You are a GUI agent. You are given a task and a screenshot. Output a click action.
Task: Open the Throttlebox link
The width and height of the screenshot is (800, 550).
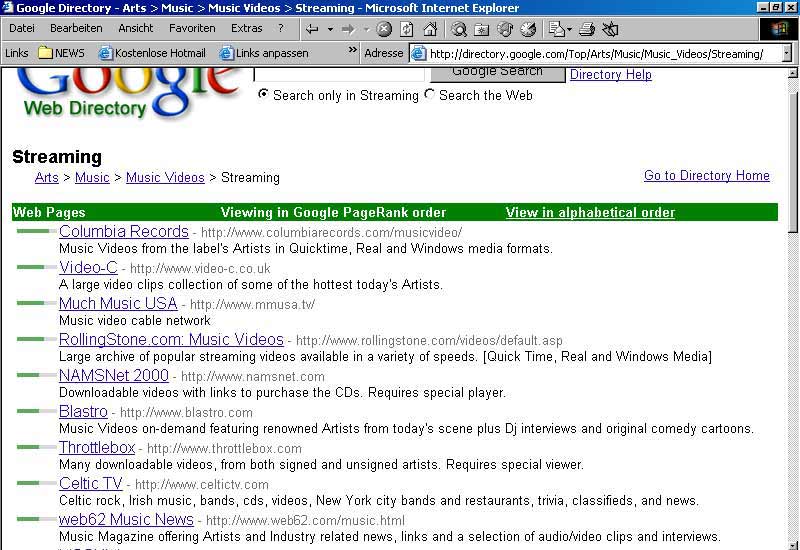[x=97, y=447]
